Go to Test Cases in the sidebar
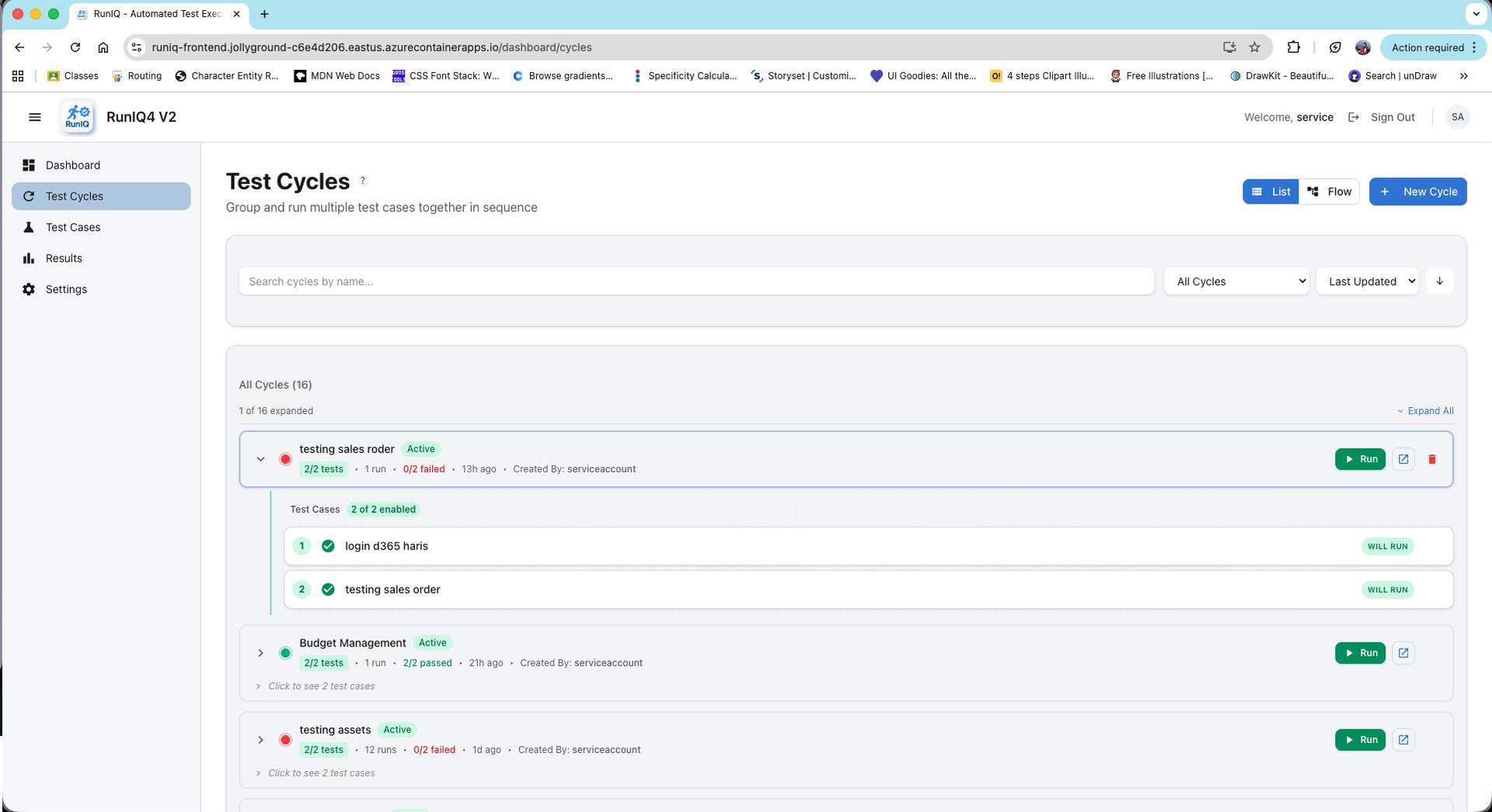Viewport: 1492px width, 812px height. point(101,228)
